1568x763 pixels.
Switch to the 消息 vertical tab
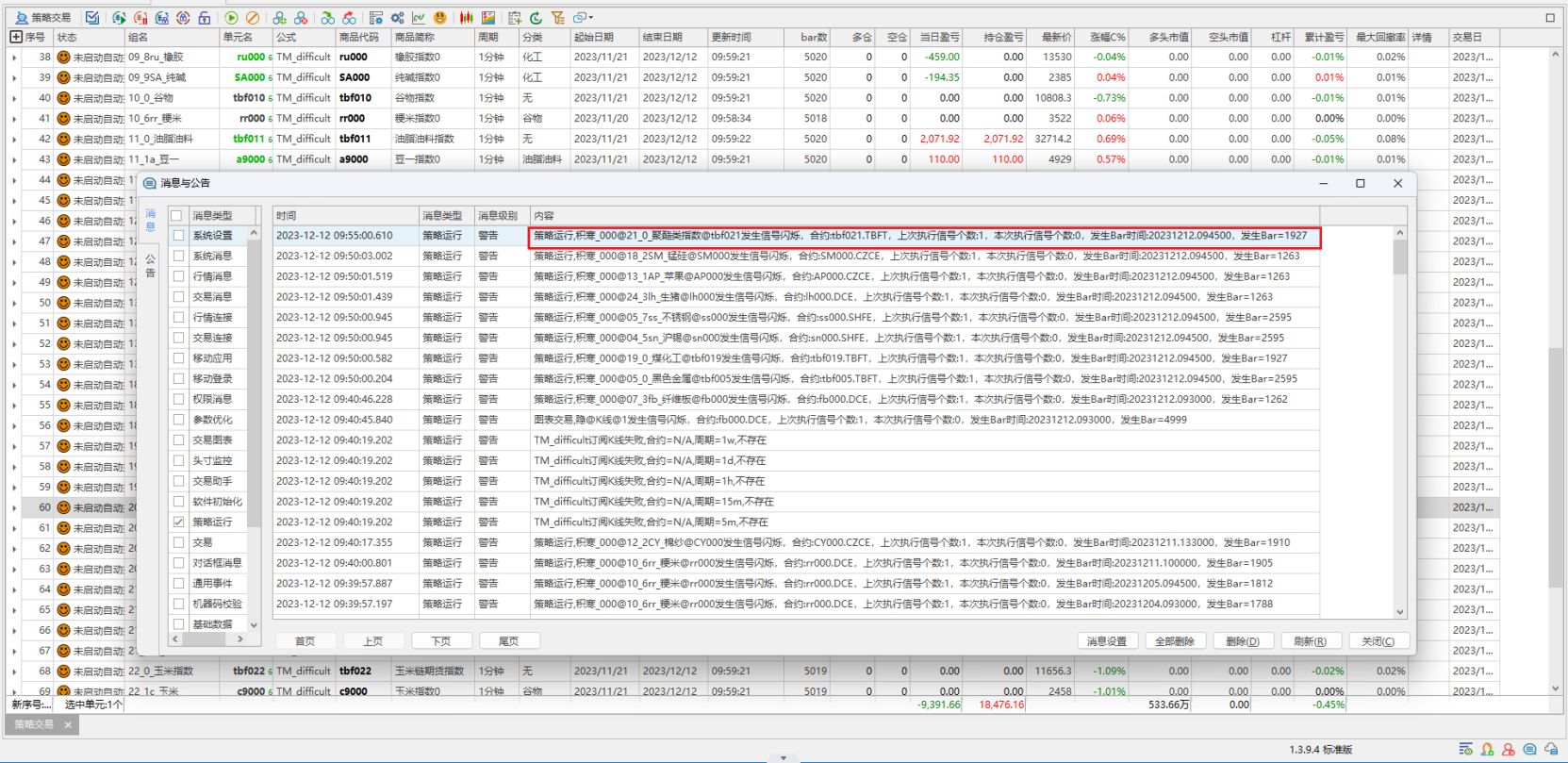coord(151,221)
